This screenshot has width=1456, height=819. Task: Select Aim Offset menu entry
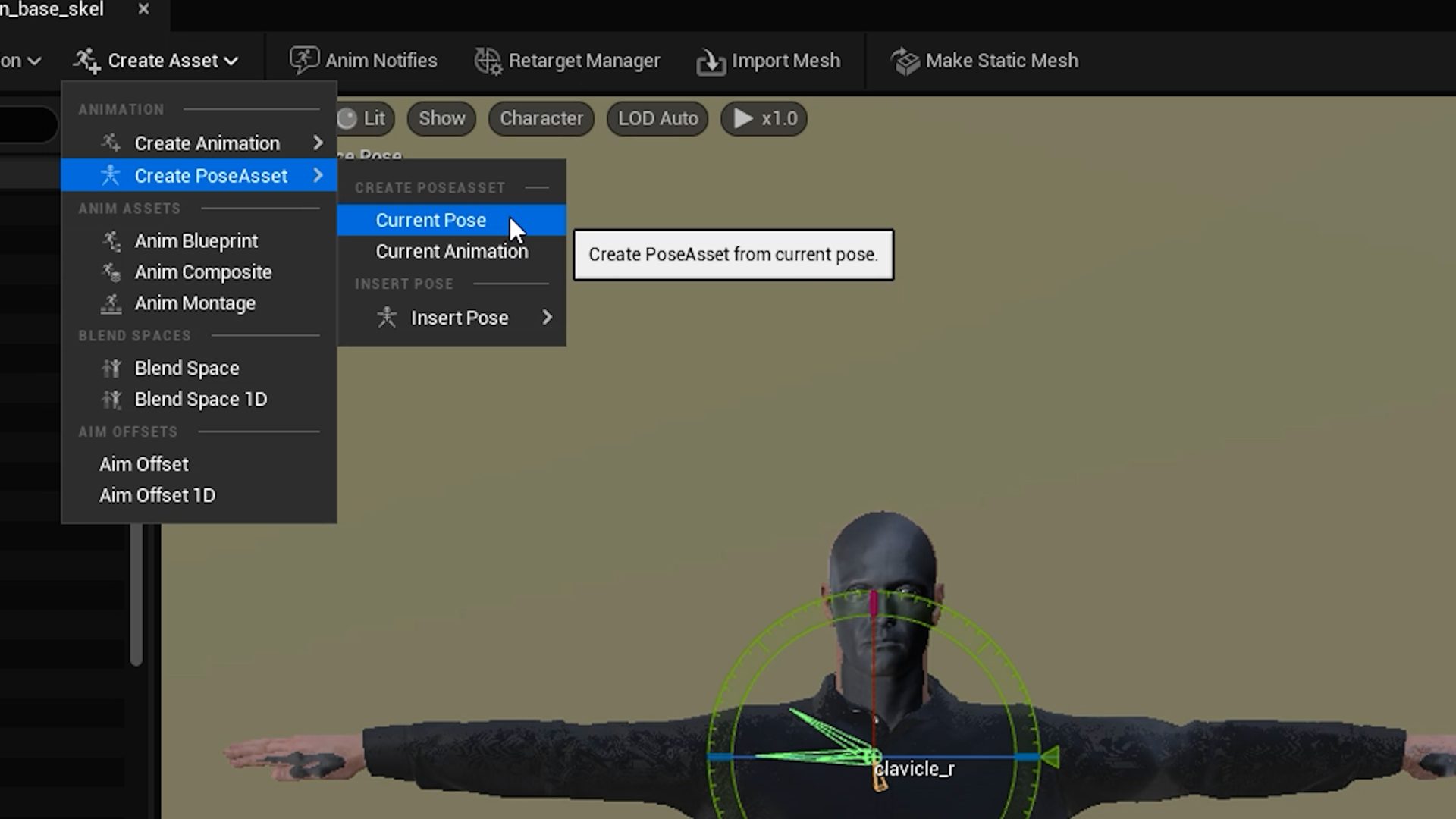click(199, 464)
